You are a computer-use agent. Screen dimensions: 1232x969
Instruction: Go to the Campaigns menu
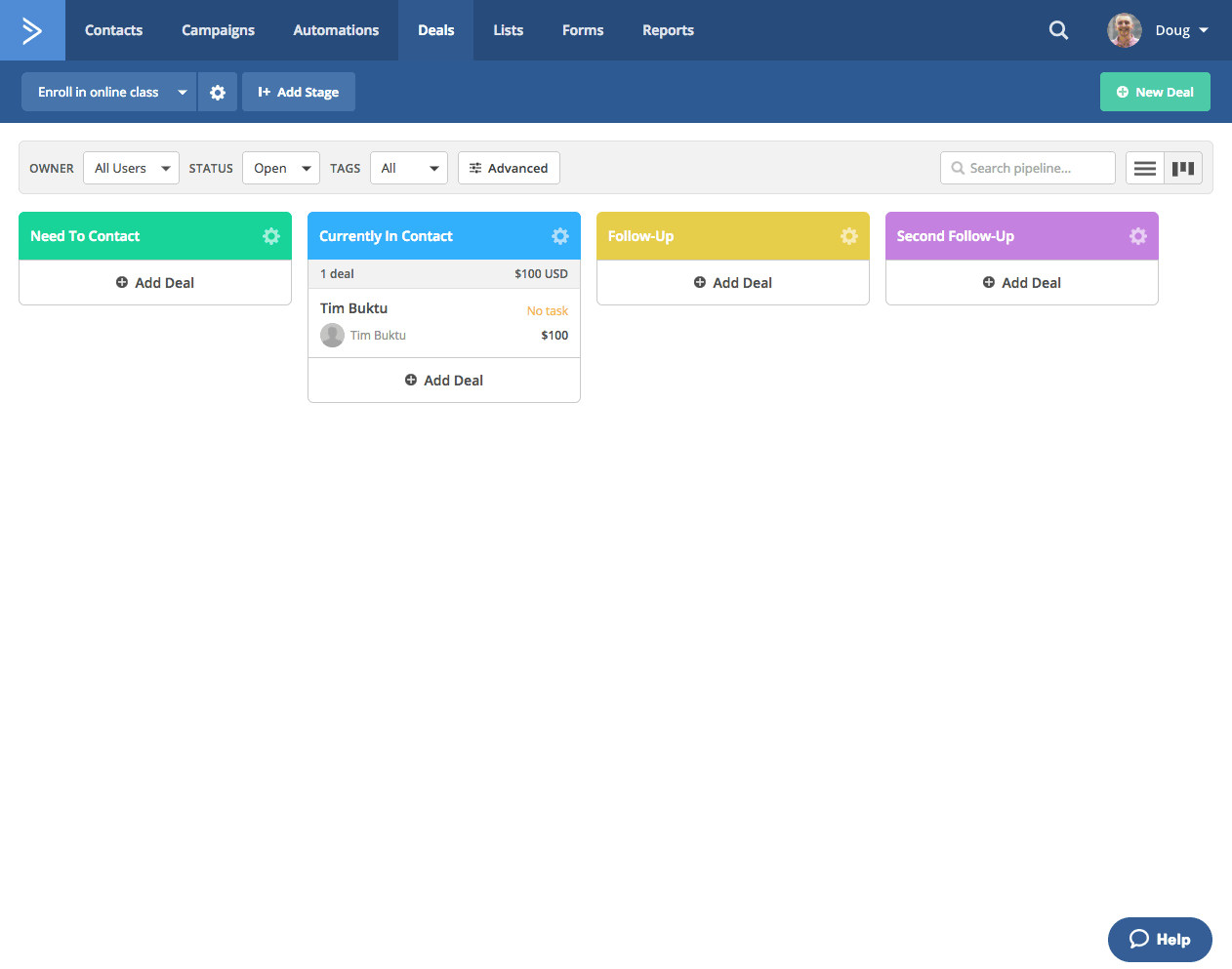(x=218, y=30)
